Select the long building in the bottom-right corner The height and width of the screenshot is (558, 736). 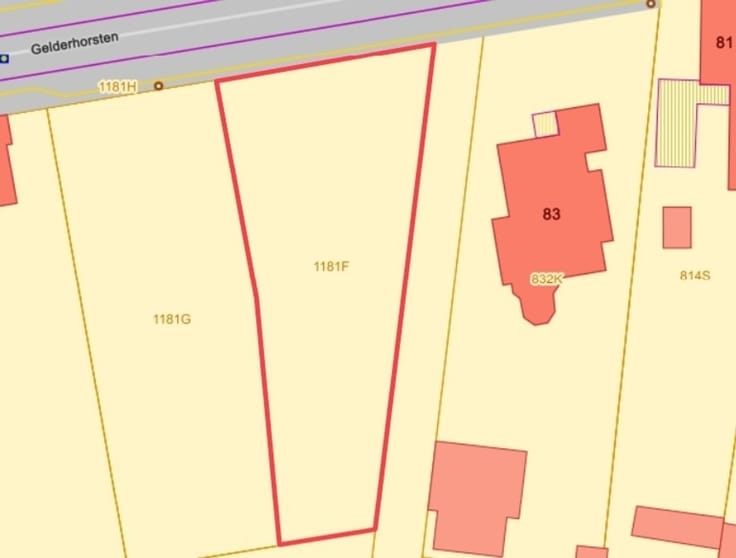[678, 527]
